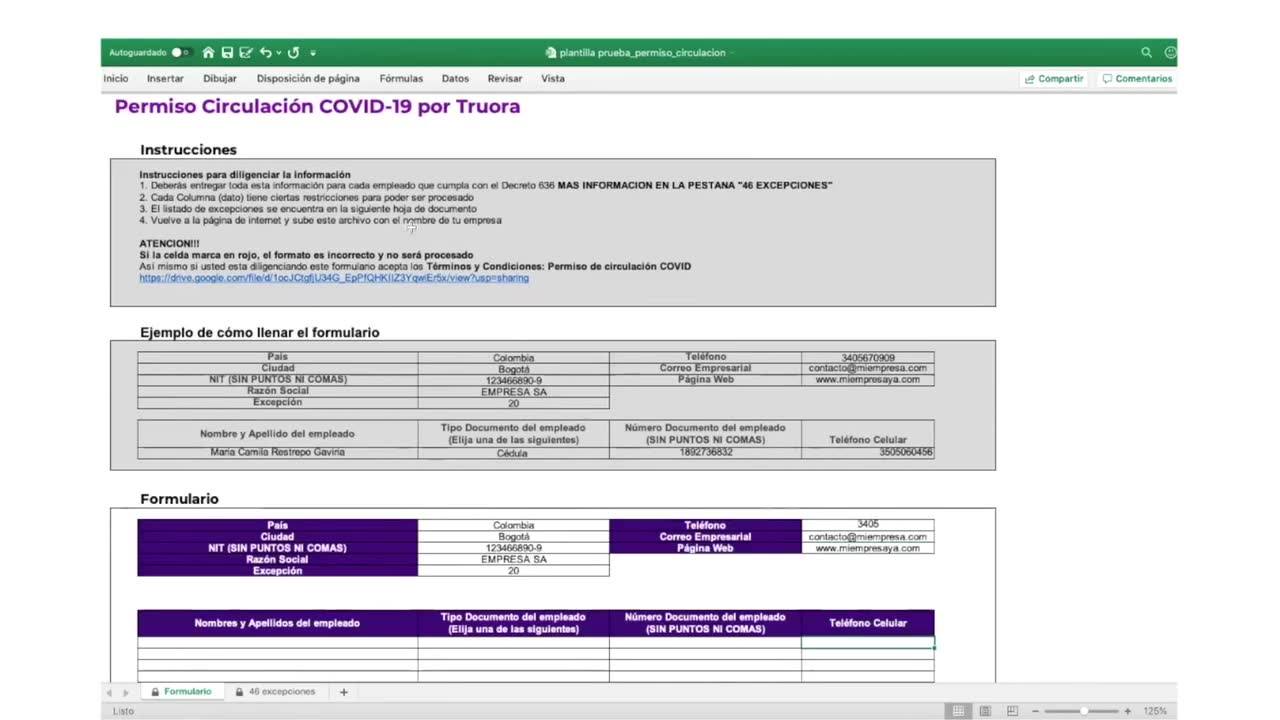Select Formulario País cell with Colombia
The height and width of the screenshot is (720, 1280).
(x=513, y=525)
